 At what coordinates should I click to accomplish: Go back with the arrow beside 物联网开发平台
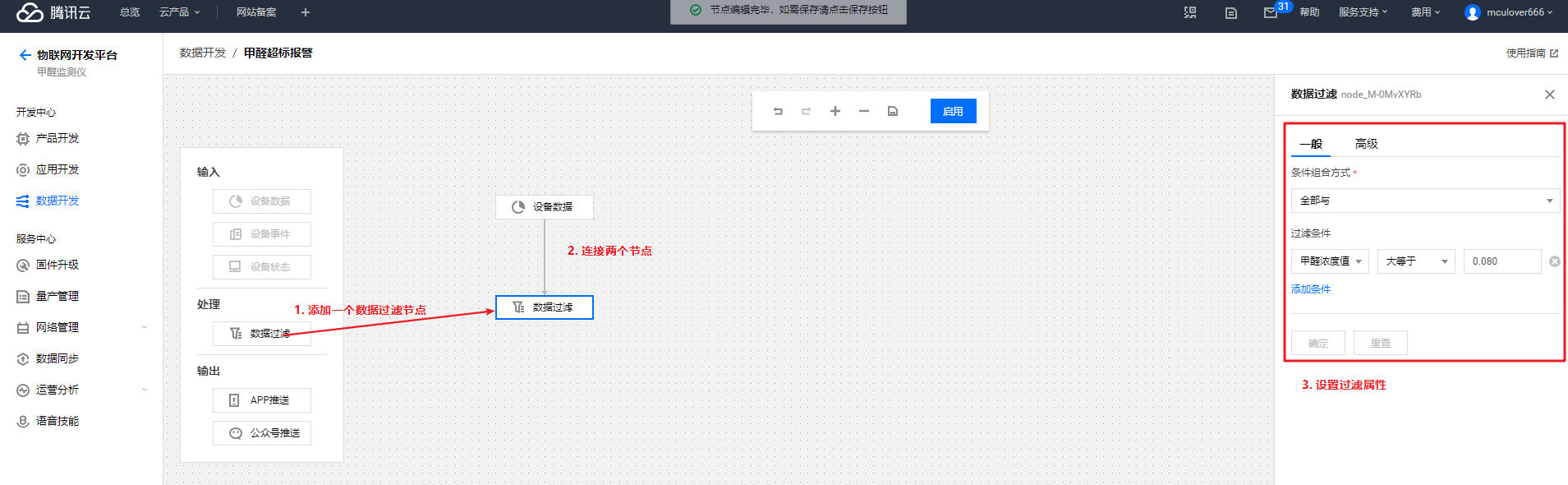click(x=25, y=55)
